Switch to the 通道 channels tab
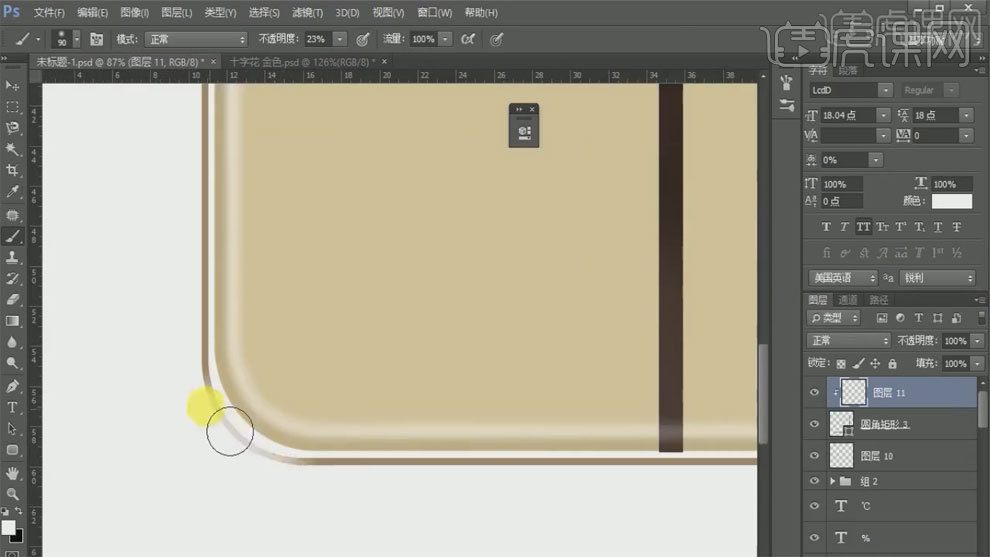The height and width of the screenshot is (557, 990). point(848,300)
